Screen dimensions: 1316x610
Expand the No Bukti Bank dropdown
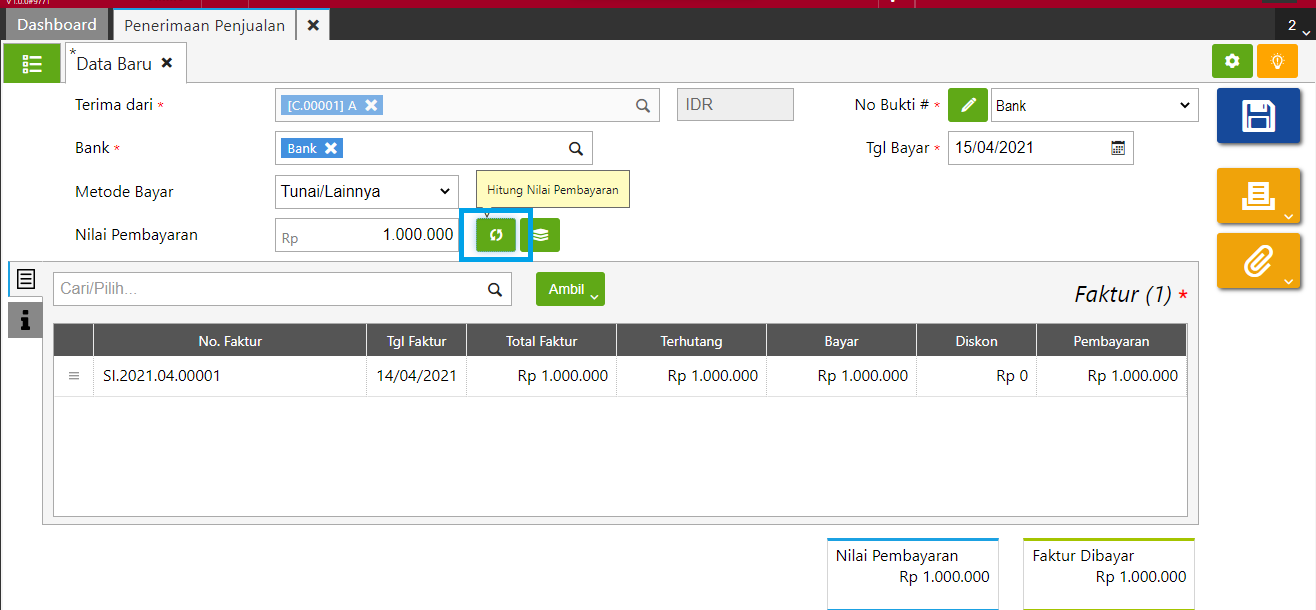pyautogui.click(x=1094, y=105)
